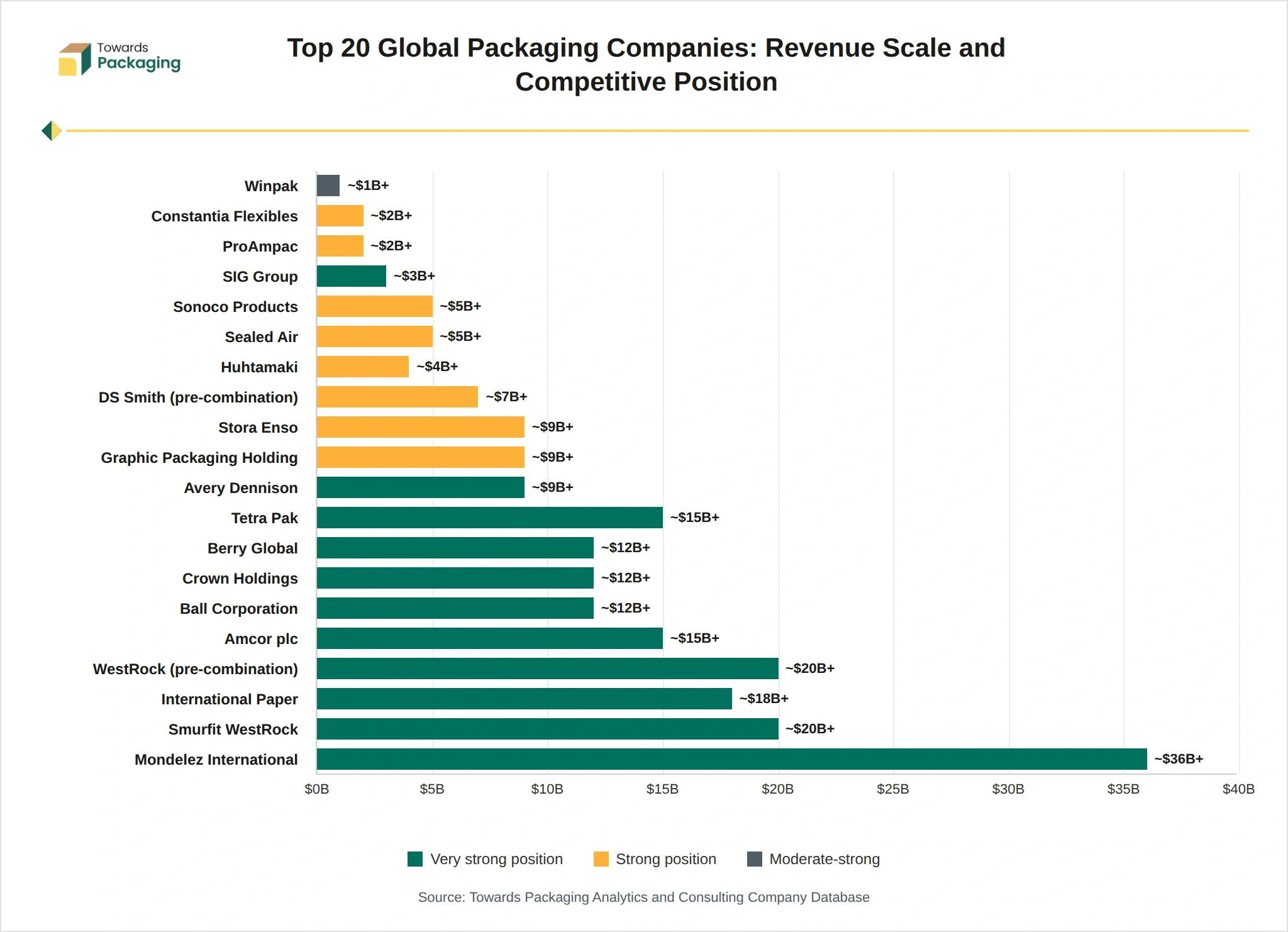This screenshot has width=1288, height=932.
Task: Select the Strong position legend label
Action: 666,859
